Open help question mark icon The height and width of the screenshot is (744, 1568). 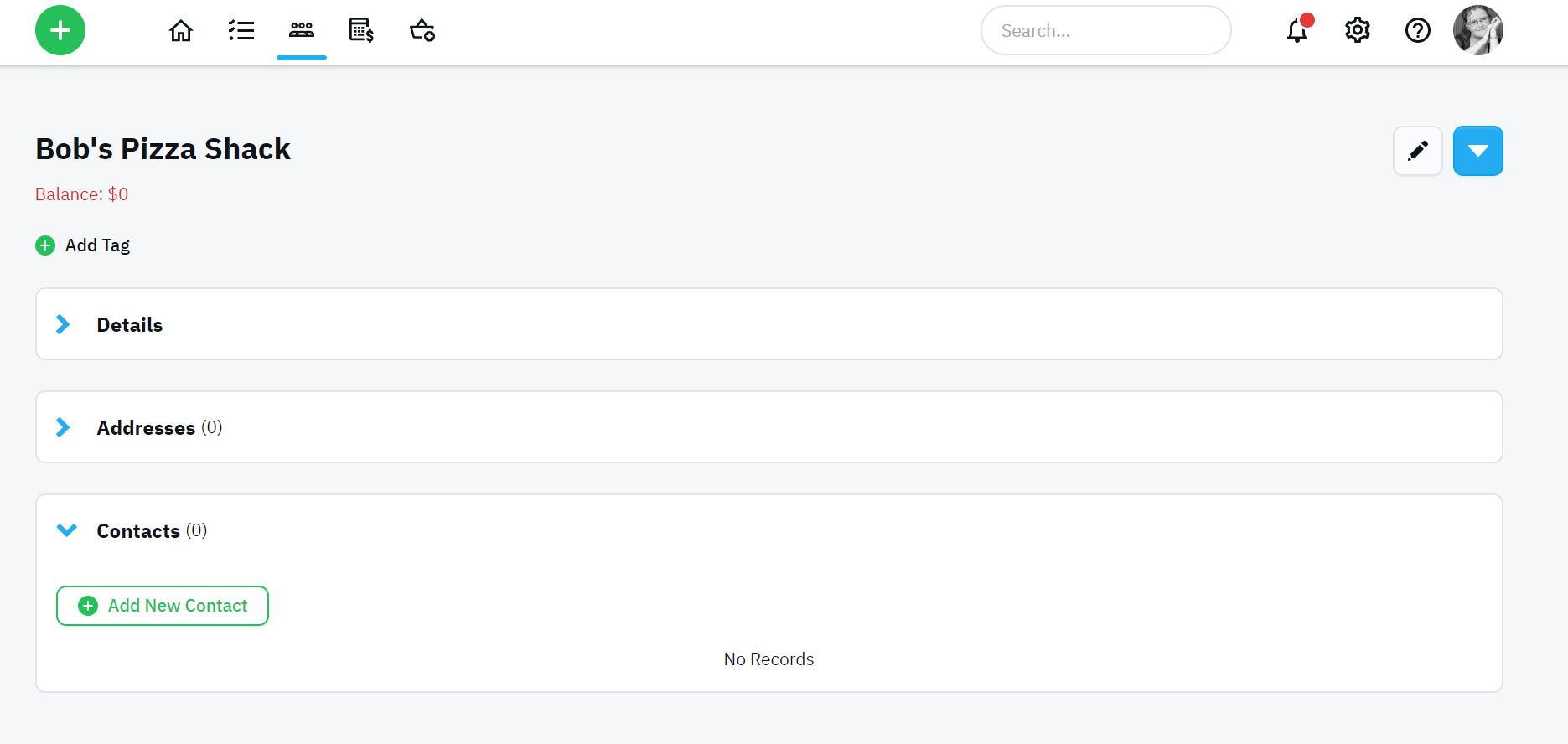coord(1418,31)
